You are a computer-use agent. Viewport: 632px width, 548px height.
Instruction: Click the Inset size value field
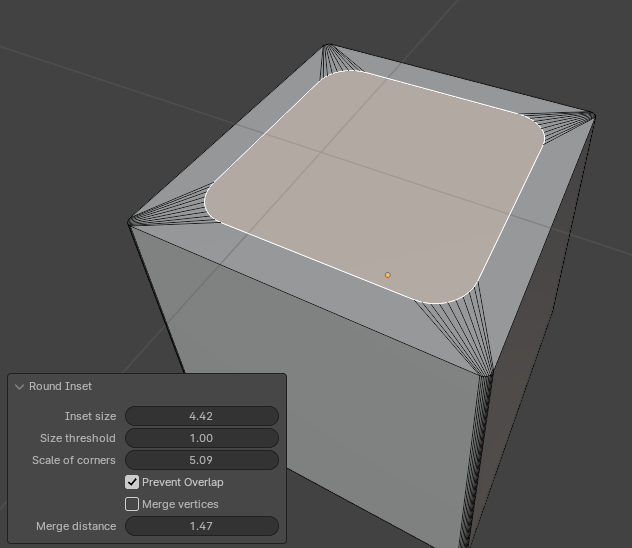click(201, 416)
